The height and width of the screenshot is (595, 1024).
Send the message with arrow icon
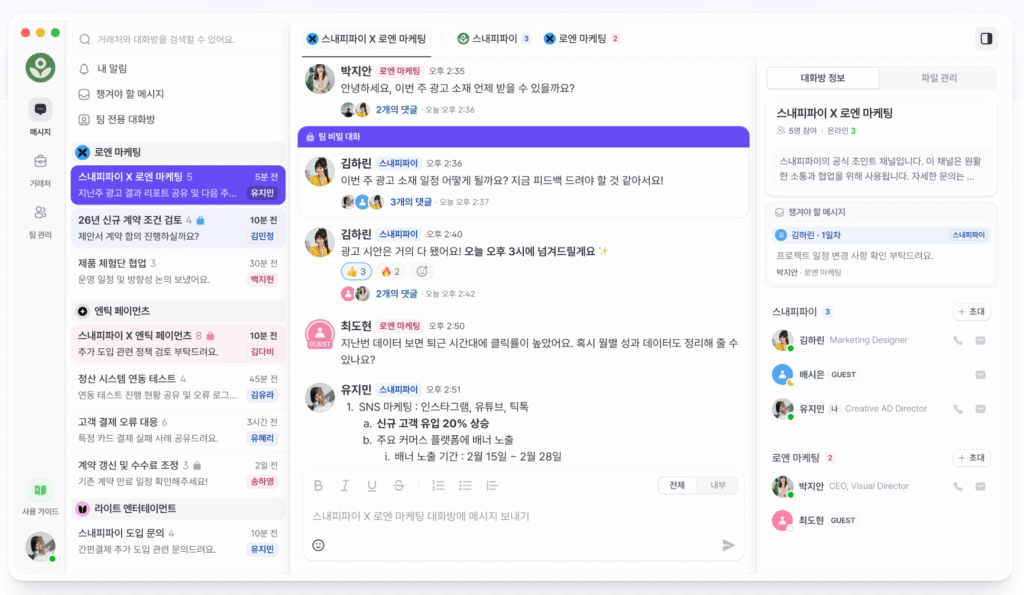pos(728,545)
